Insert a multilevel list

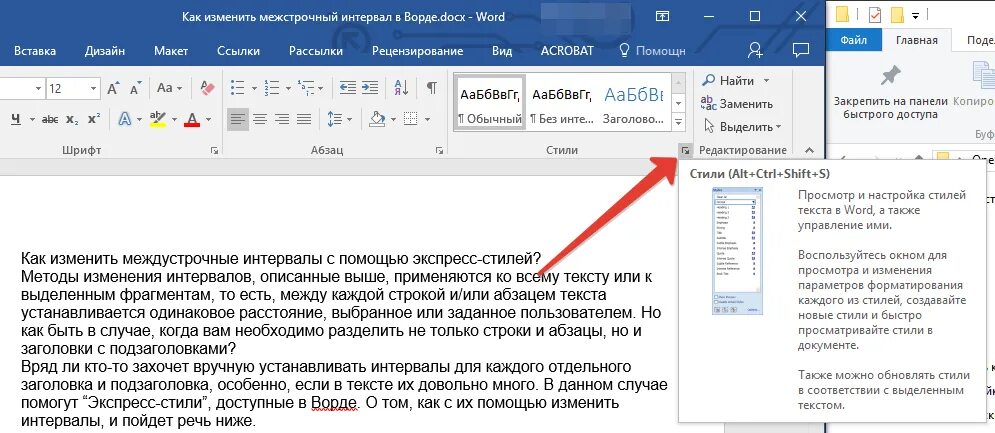click(305, 88)
